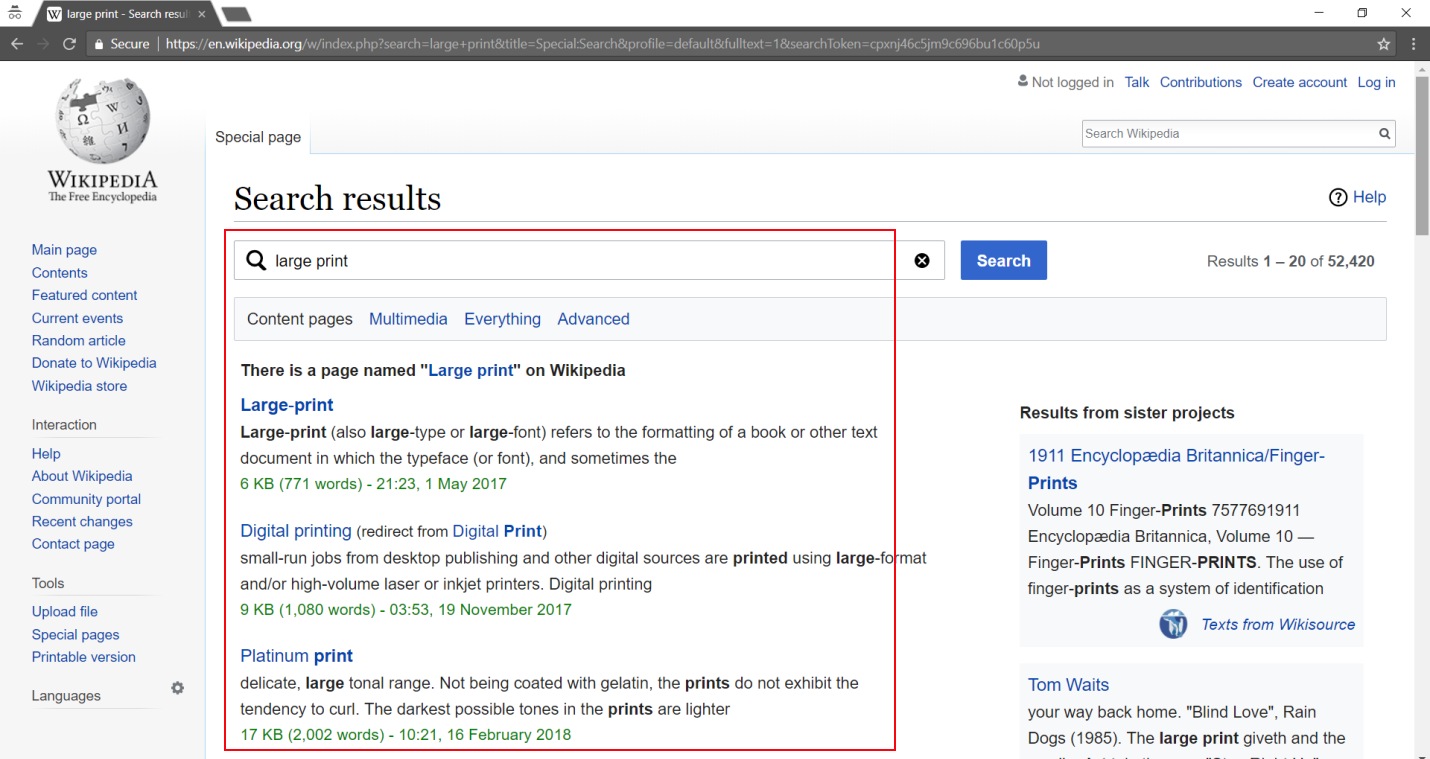Image resolution: width=1430 pixels, height=759 pixels.
Task: Open the Tom Waits sister-project result
Action: pyautogui.click(x=1068, y=685)
